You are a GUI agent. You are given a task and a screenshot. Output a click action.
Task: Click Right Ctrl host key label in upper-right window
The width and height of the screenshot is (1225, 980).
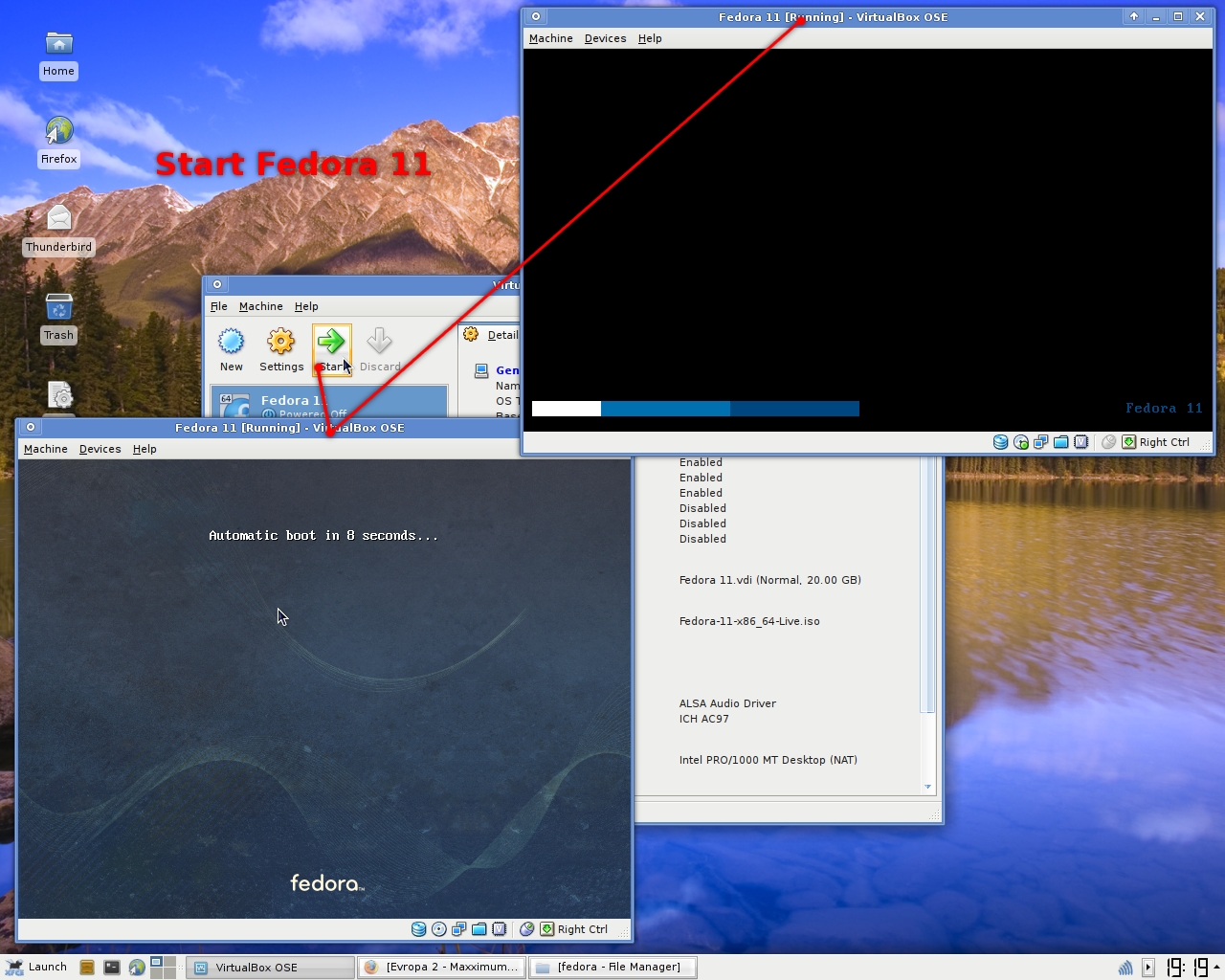click(1165, 442)
